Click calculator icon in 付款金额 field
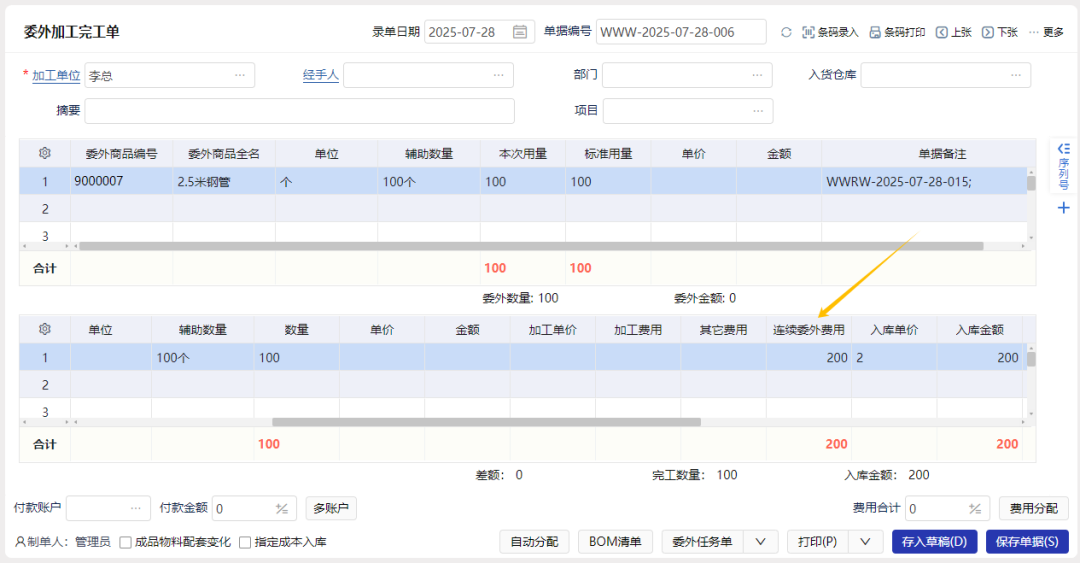This screenshot has height=563, width=1080. point(282,509)
